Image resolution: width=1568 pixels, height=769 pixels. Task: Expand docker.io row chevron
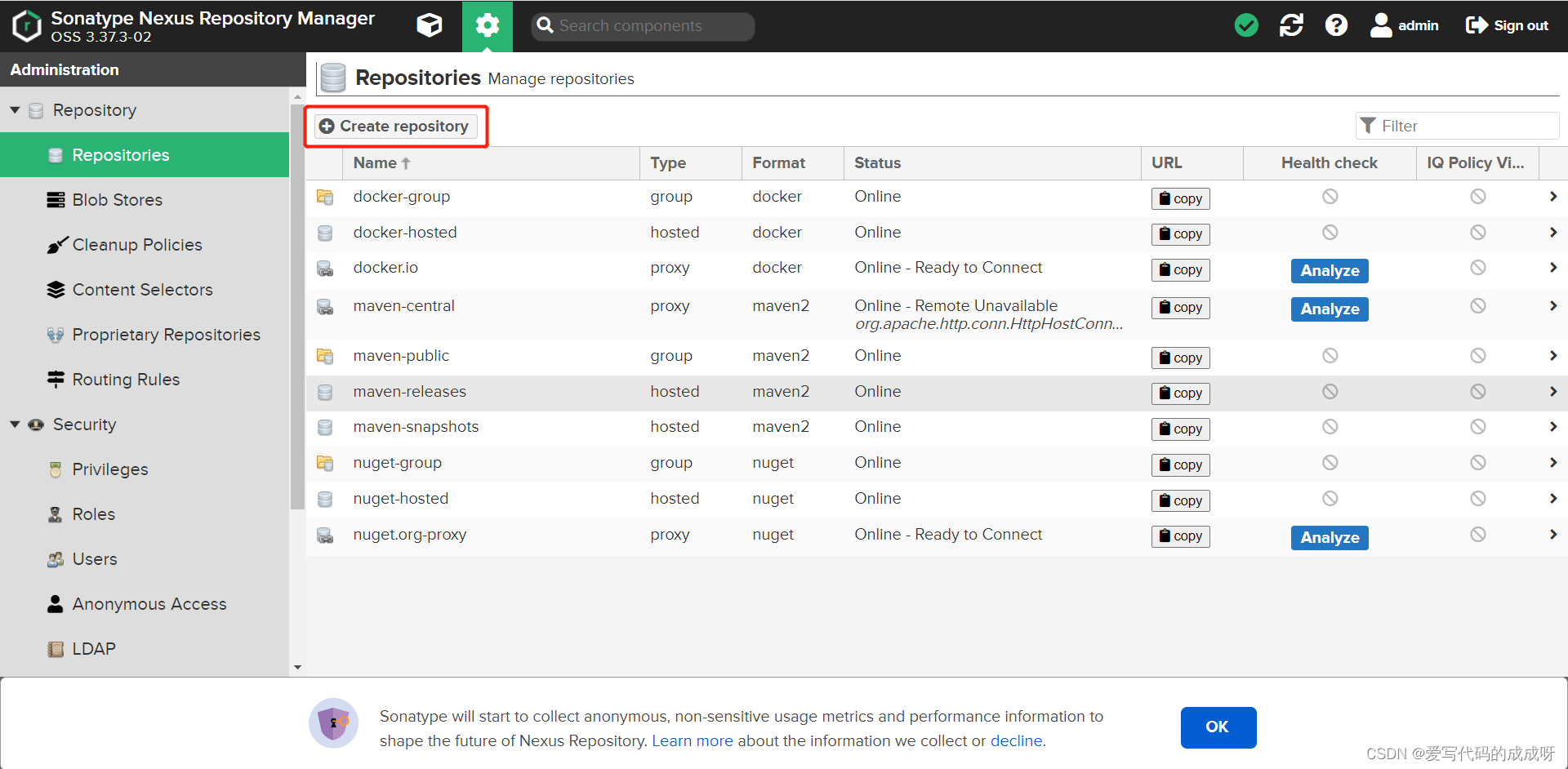(1553, 268)
